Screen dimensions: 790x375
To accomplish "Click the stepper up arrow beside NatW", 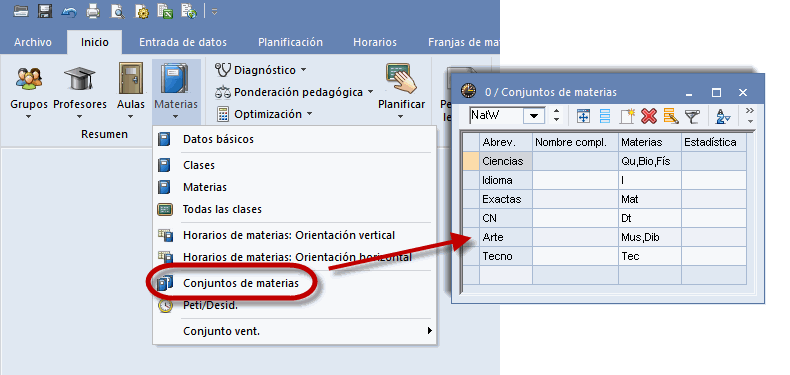I will point(556,112).
